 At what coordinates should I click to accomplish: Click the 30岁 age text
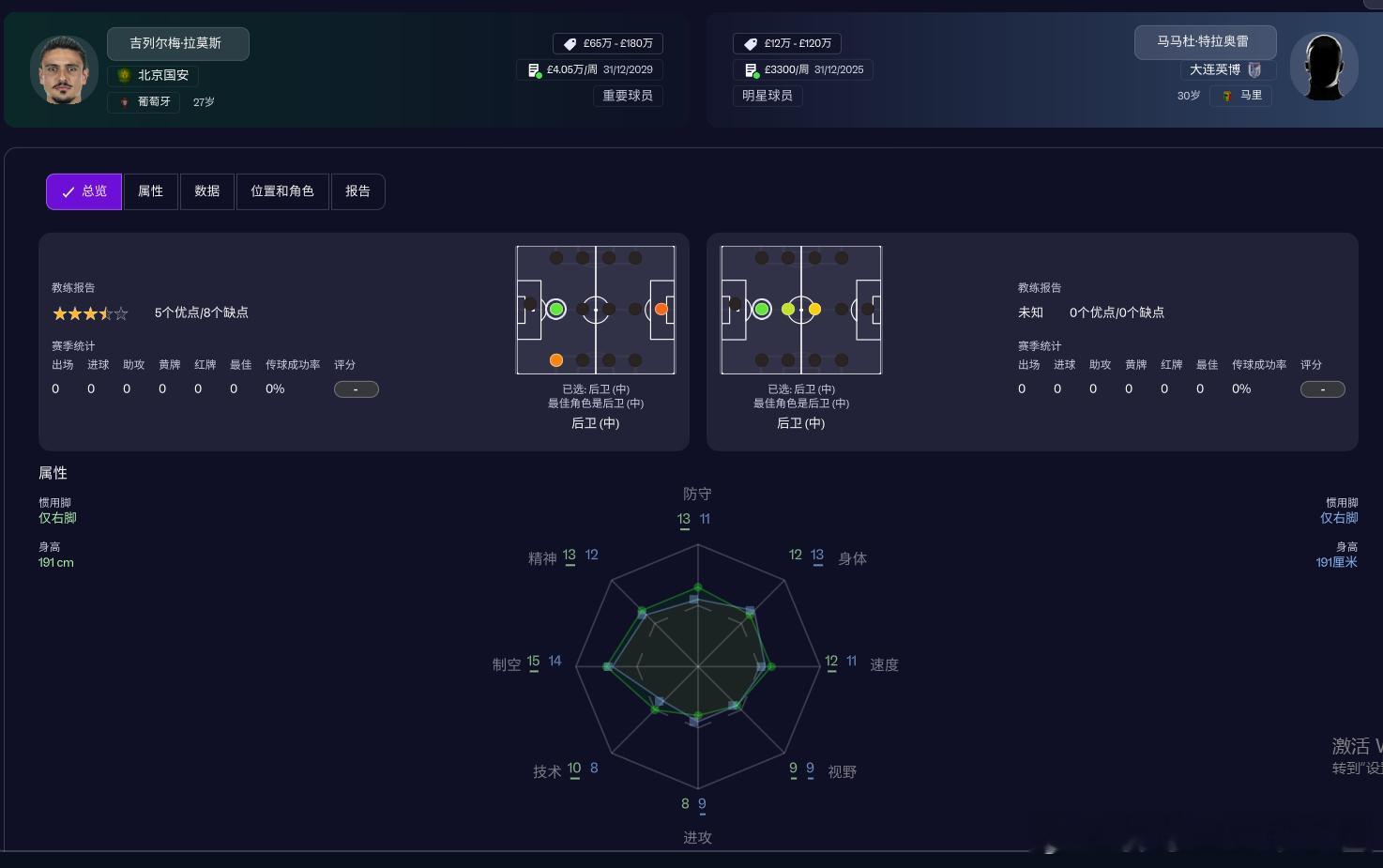coord(1189,96)
